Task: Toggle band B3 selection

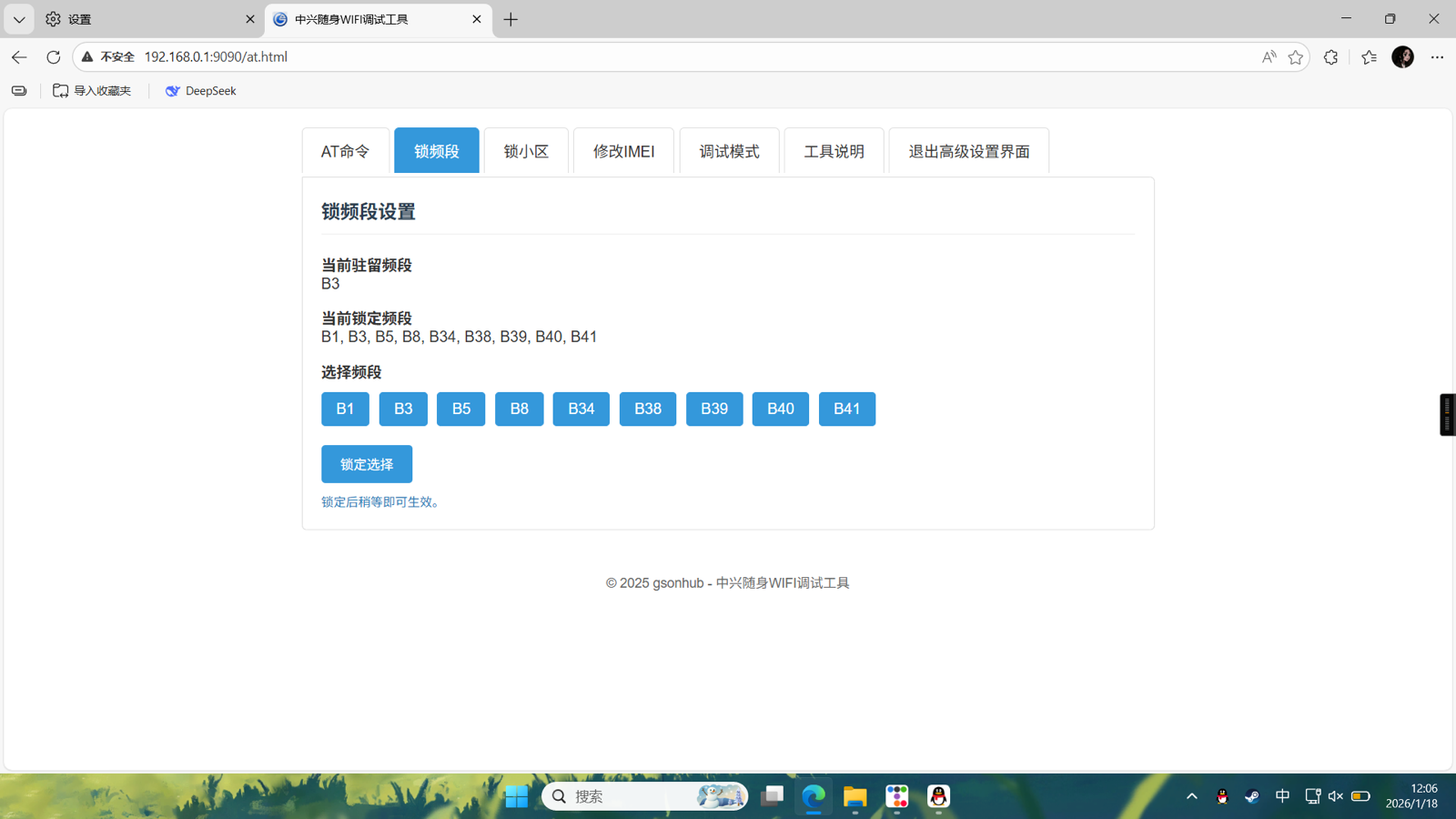Action: [x=403, y=409]
